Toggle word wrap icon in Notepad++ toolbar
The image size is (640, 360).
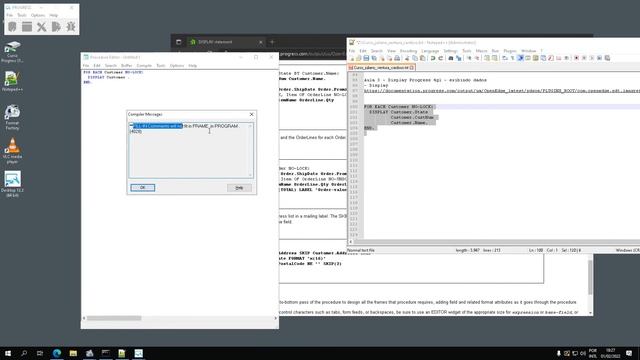click(x=505, y=58)
